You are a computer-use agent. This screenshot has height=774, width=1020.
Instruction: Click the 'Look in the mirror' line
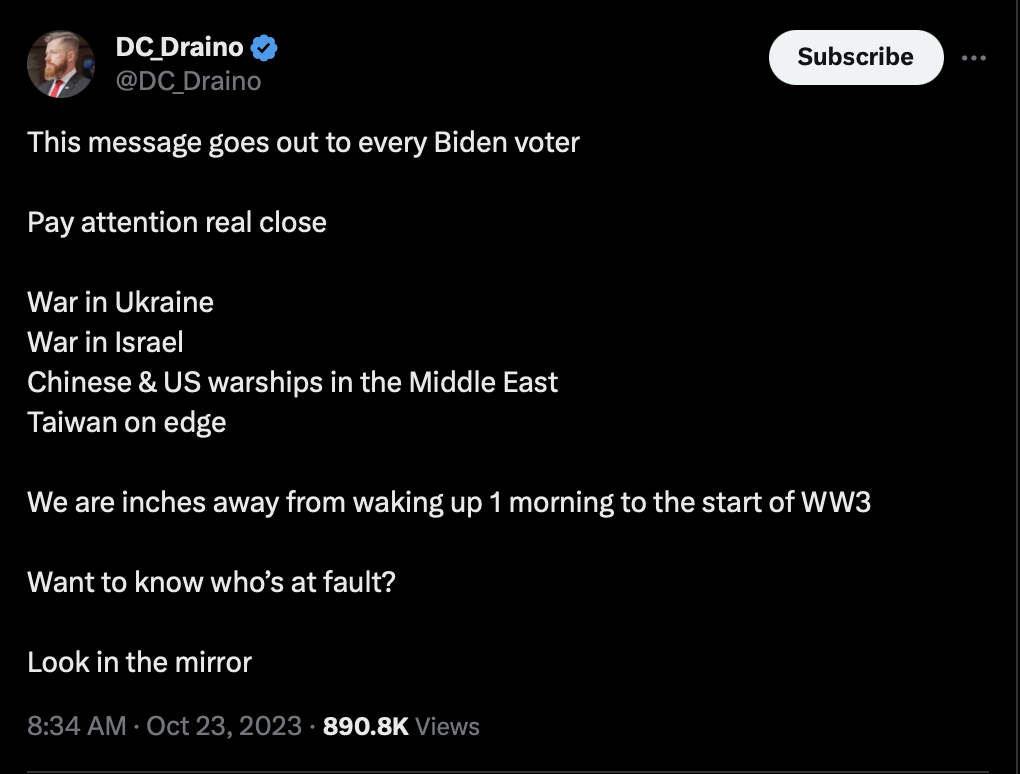(139, 662)
